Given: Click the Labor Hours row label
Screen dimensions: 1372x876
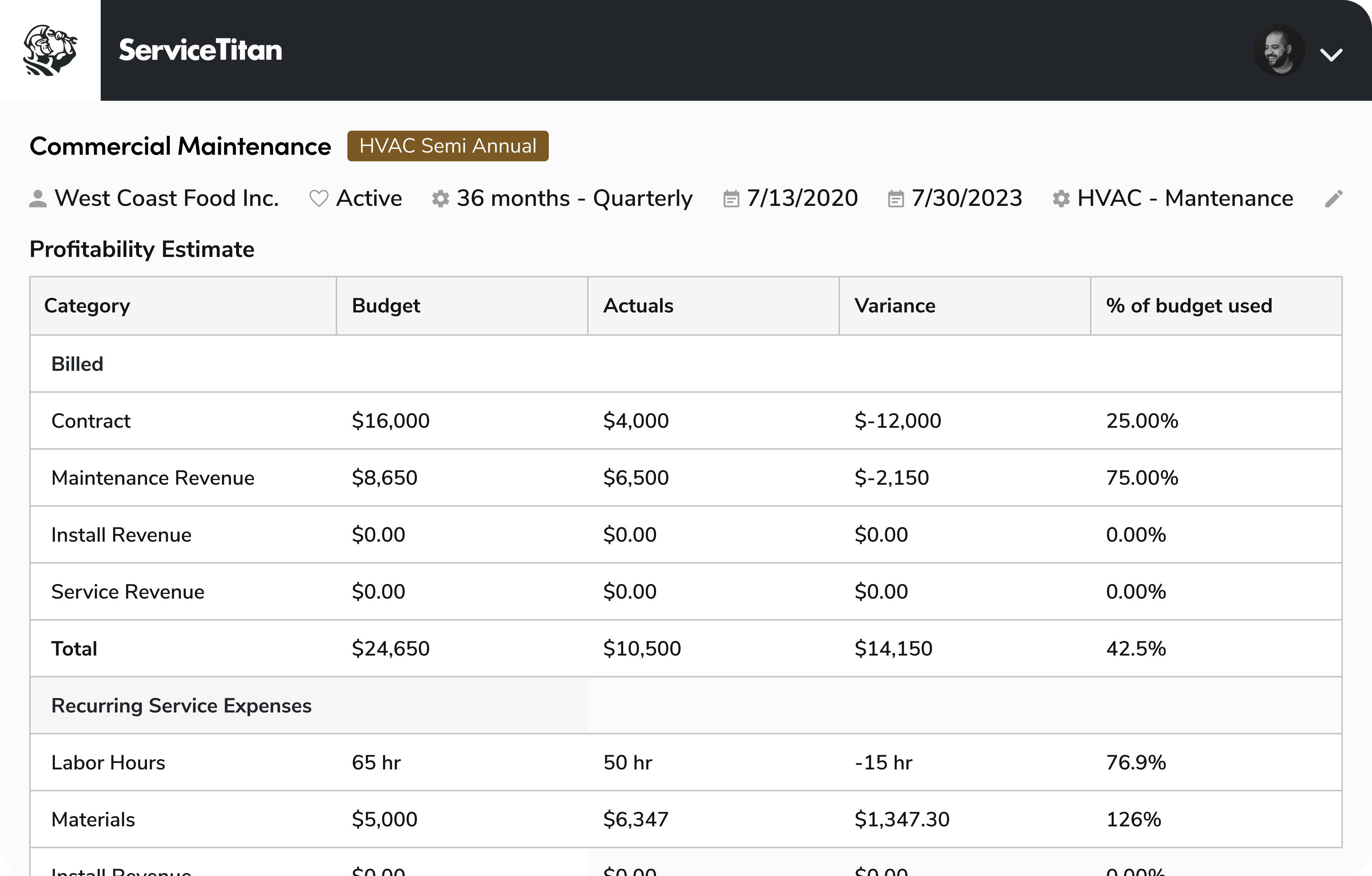Looking at the screenshot, I should click(x=108, y=762).
